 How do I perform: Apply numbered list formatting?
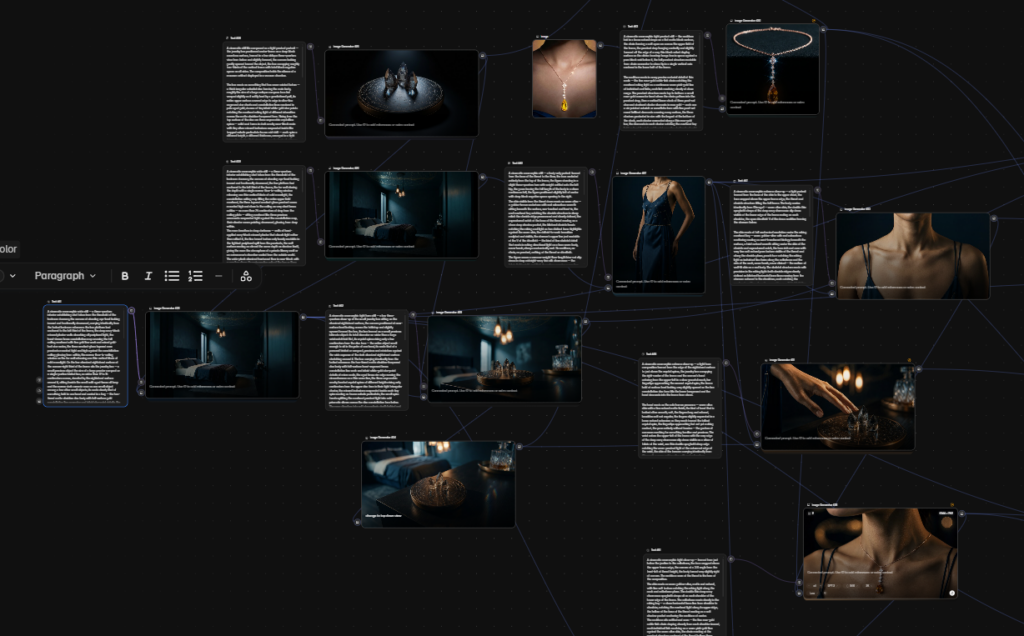tap(195, 276)
